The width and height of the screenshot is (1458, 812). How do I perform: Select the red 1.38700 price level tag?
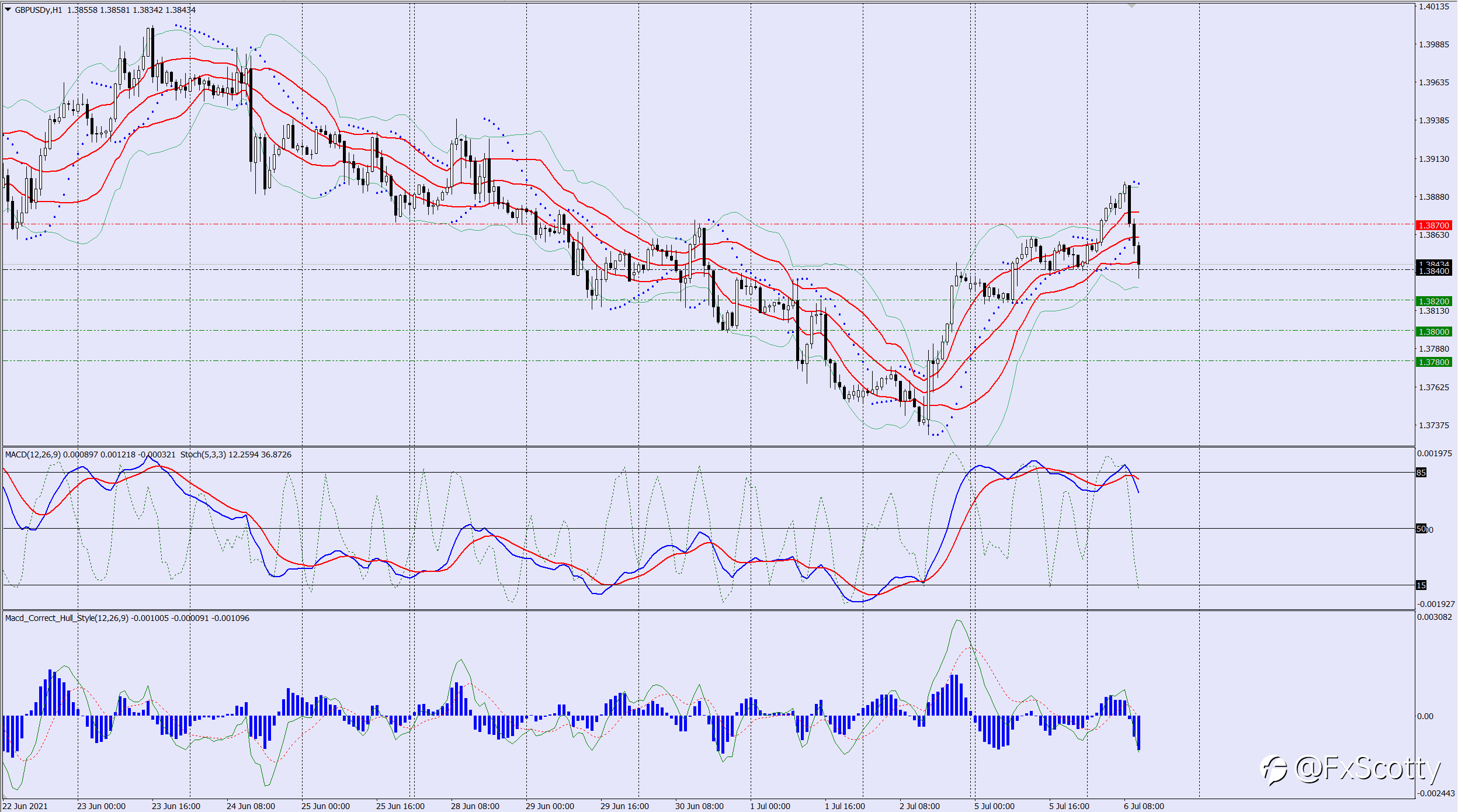coord(1434,225)
